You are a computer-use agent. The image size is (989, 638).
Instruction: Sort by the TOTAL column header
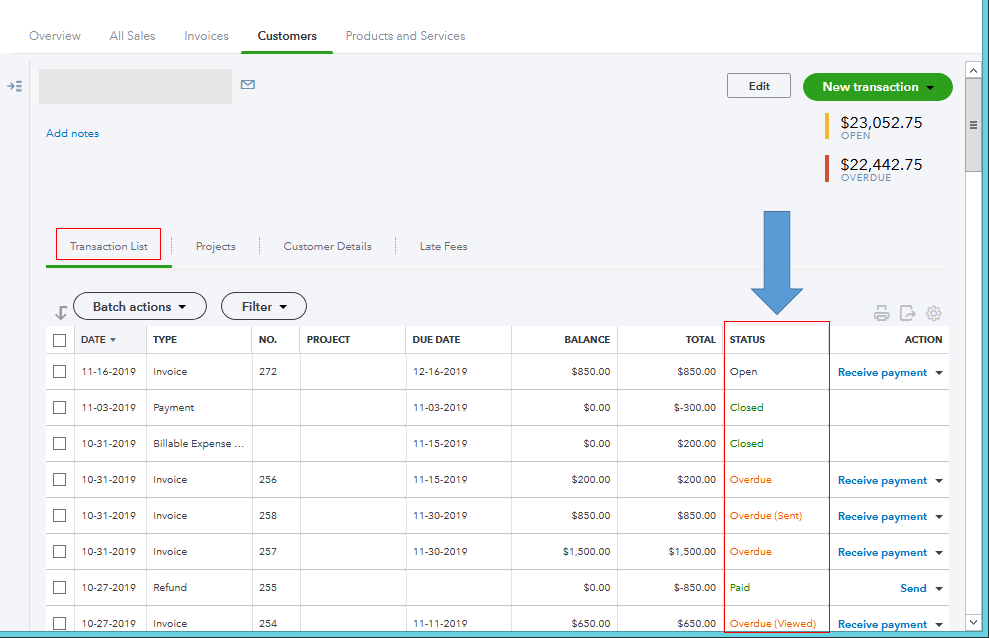(701, 339)
